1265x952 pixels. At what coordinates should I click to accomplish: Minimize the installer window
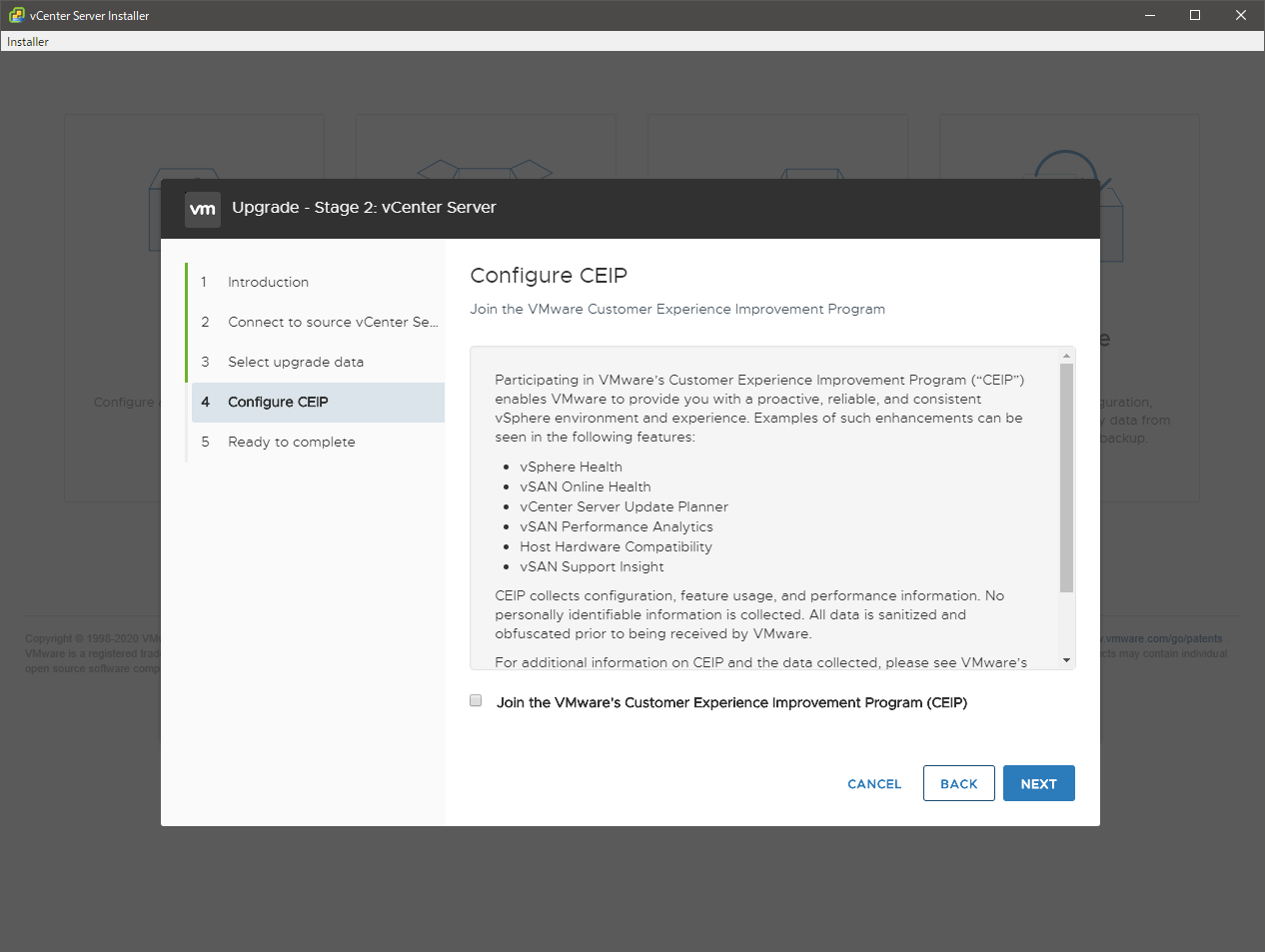tap(1149, 15)
